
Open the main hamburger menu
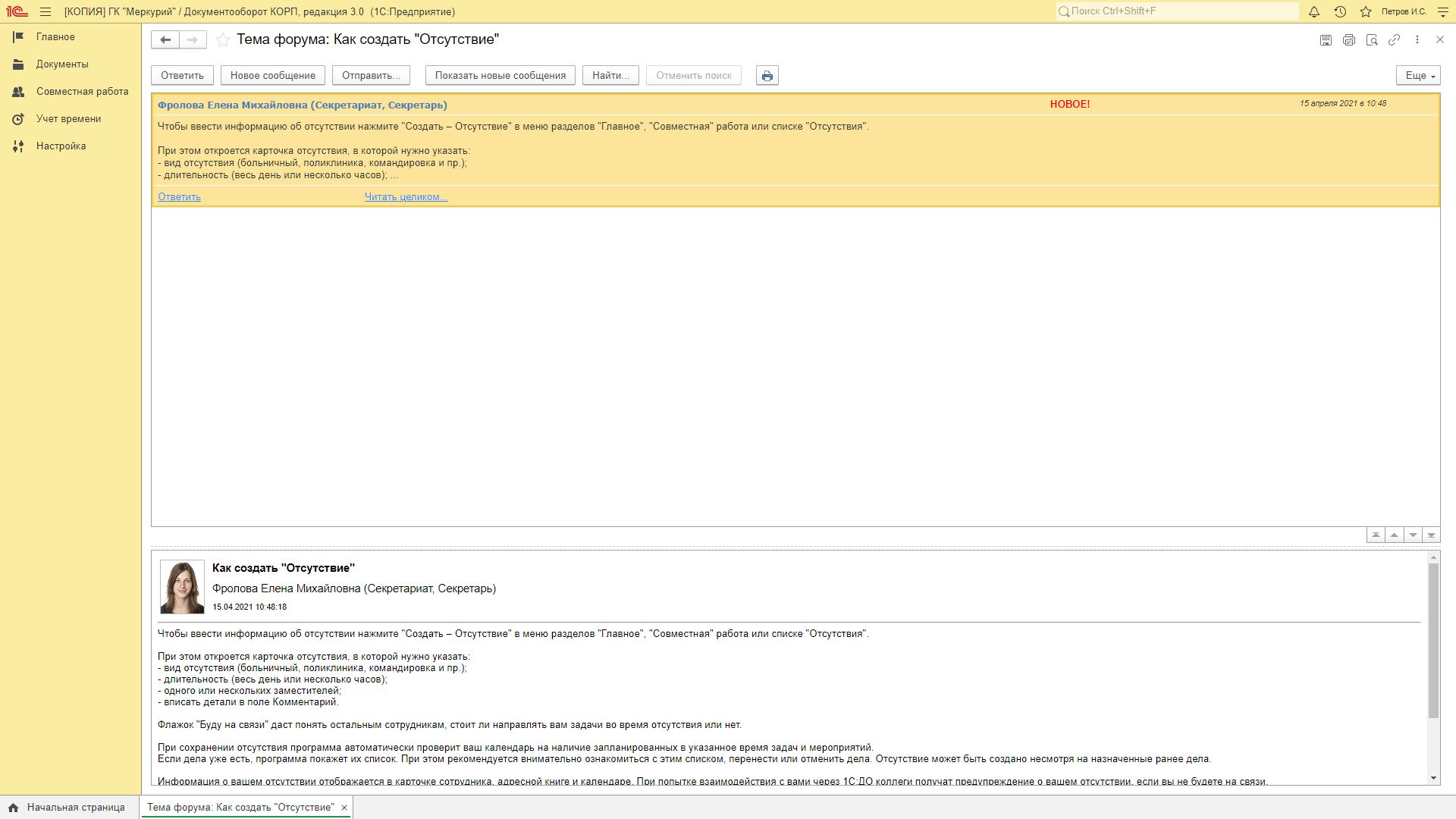pyautogui.click(x=45, y=12)
